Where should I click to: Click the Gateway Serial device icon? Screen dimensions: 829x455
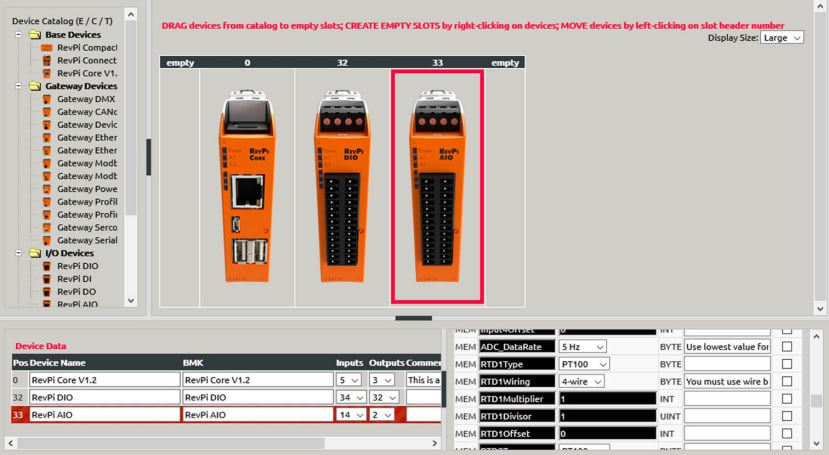(x=47, y=240)
